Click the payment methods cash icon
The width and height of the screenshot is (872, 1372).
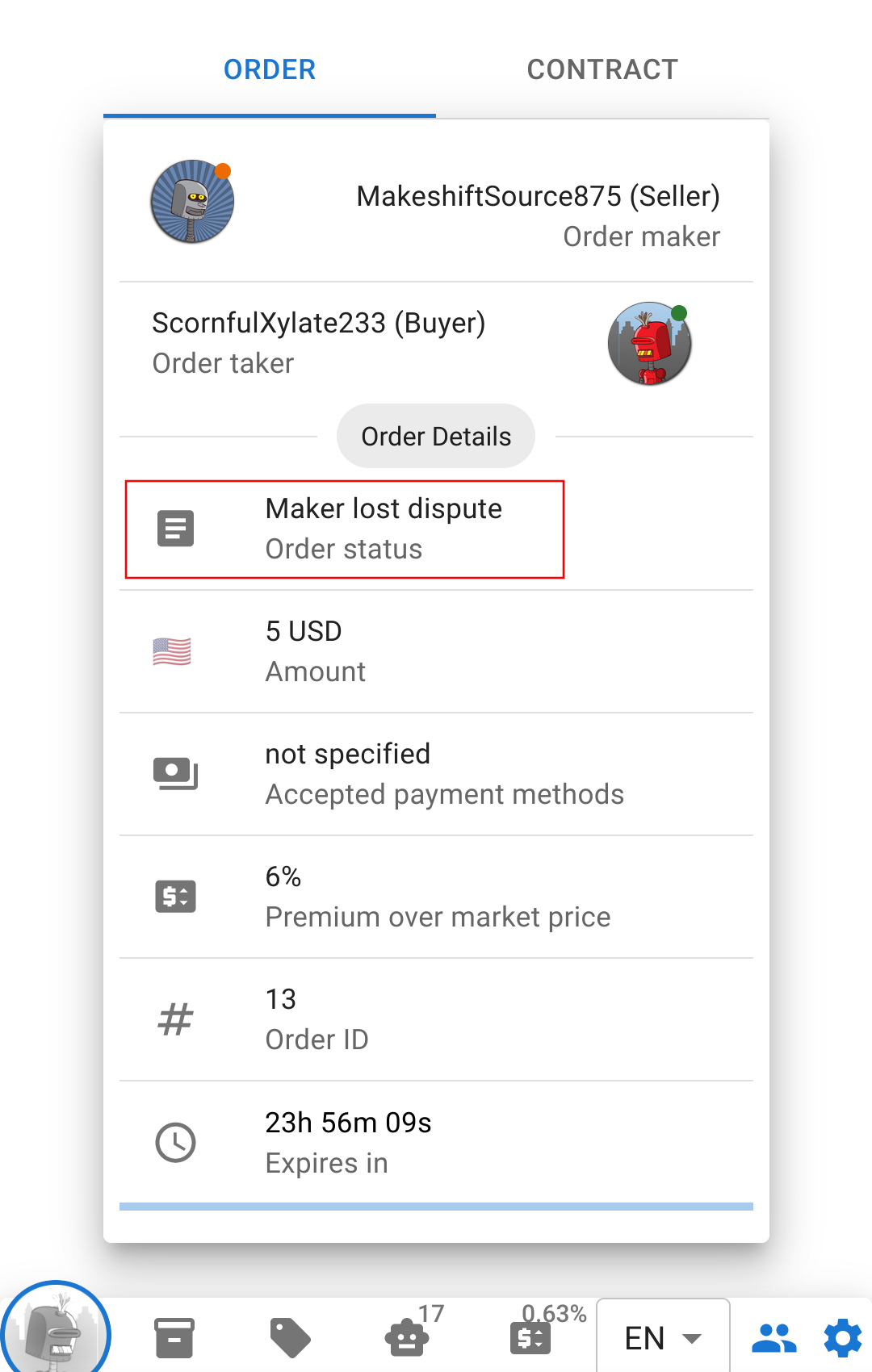point(175,774)
